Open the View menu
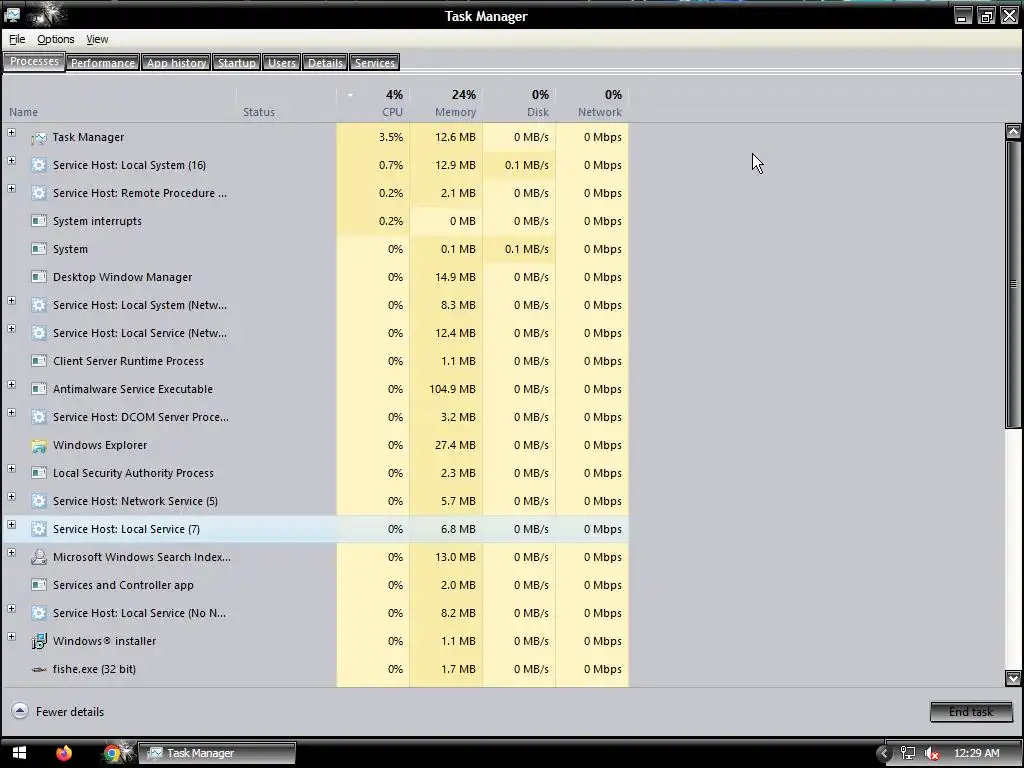The width and height of the screenshot is (1024, 768). [97, 39]
